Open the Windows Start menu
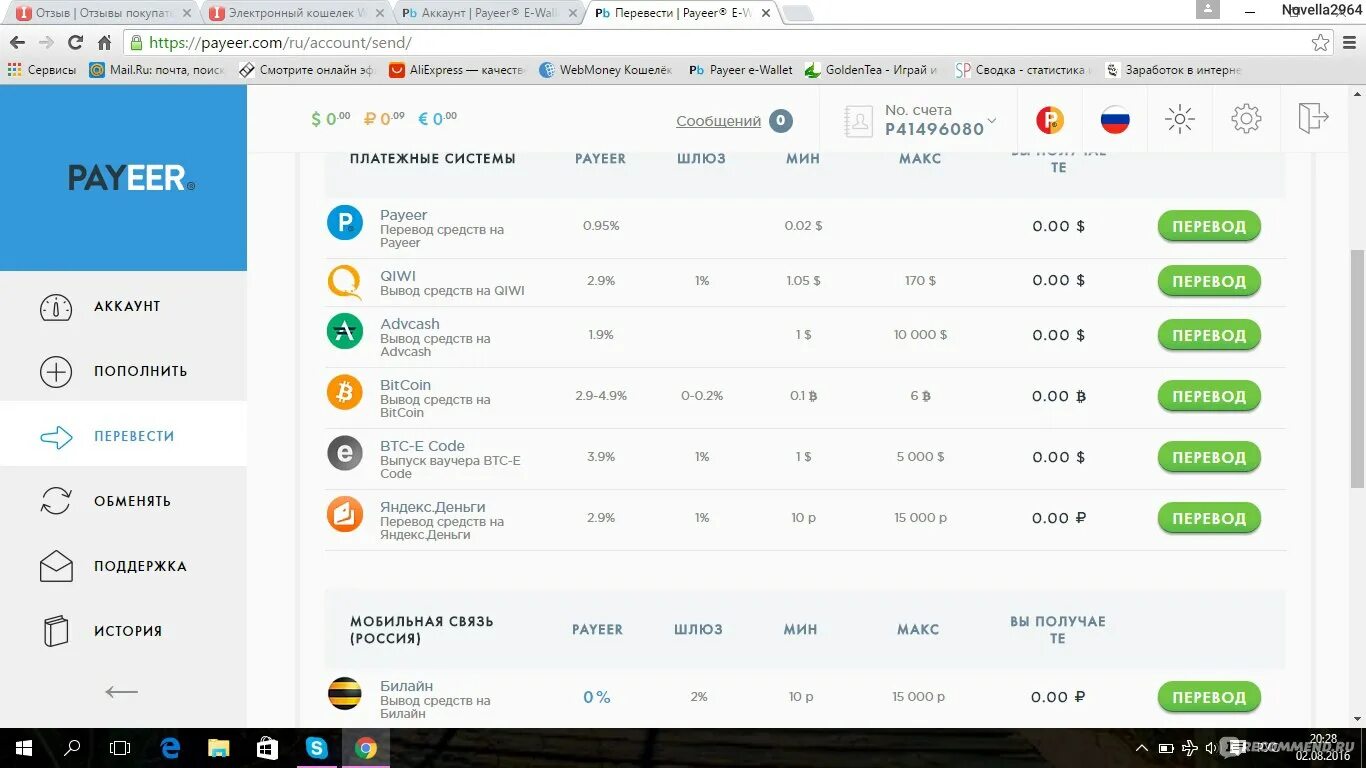This screenshot has height=768, width=1366. (24, 748)
